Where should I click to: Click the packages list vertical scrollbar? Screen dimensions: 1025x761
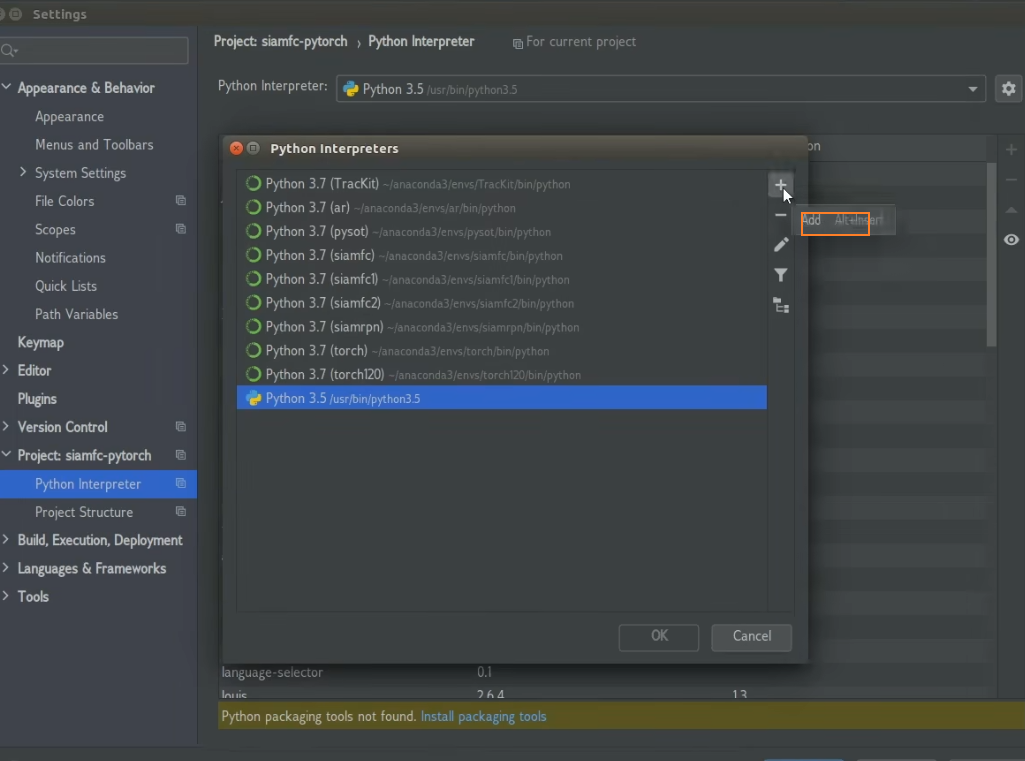pos(991,255)
